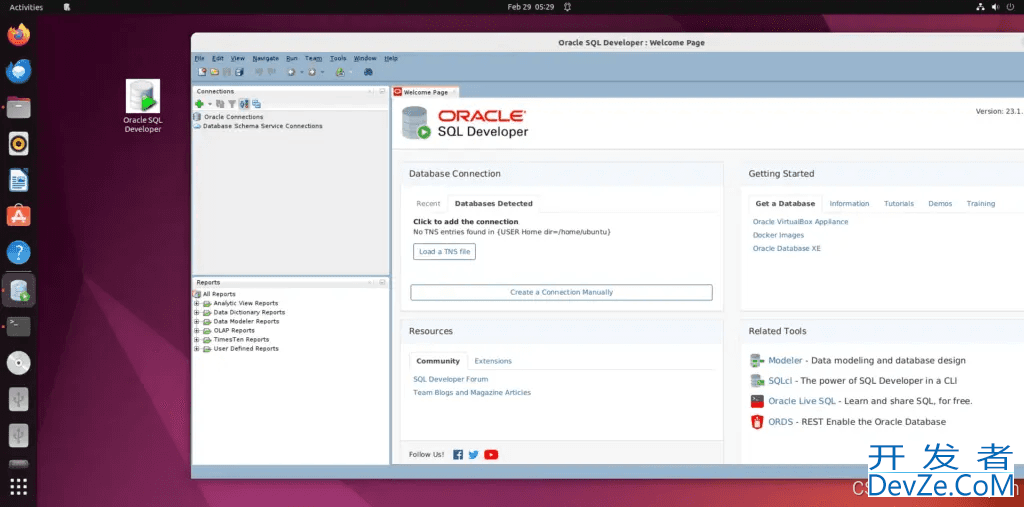Click the Load a TNS file button
The height and width of the screenshot is (507, 1024).
(444, 252)
